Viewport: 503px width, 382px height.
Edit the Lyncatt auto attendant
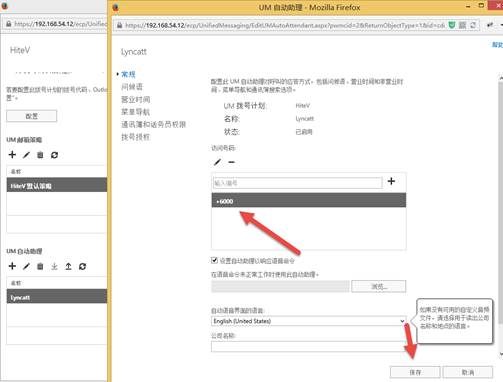tap(26, 266)
